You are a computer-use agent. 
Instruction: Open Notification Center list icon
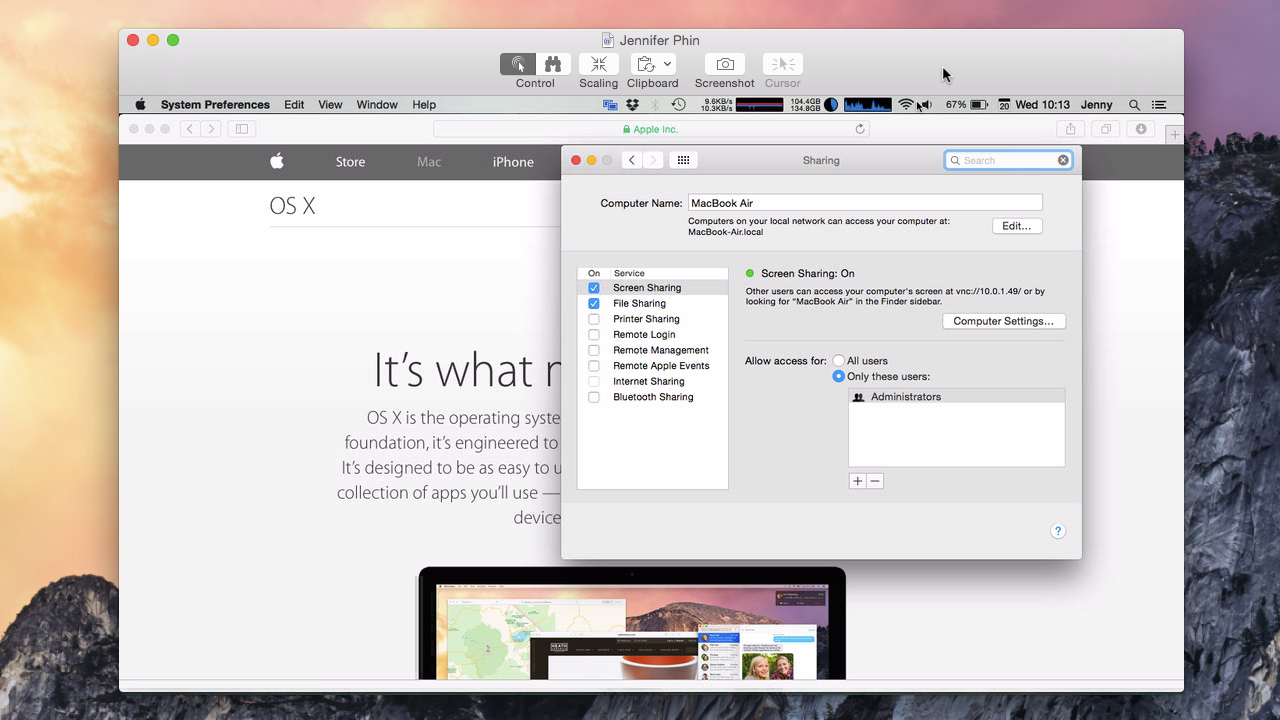click(1159, 105)
